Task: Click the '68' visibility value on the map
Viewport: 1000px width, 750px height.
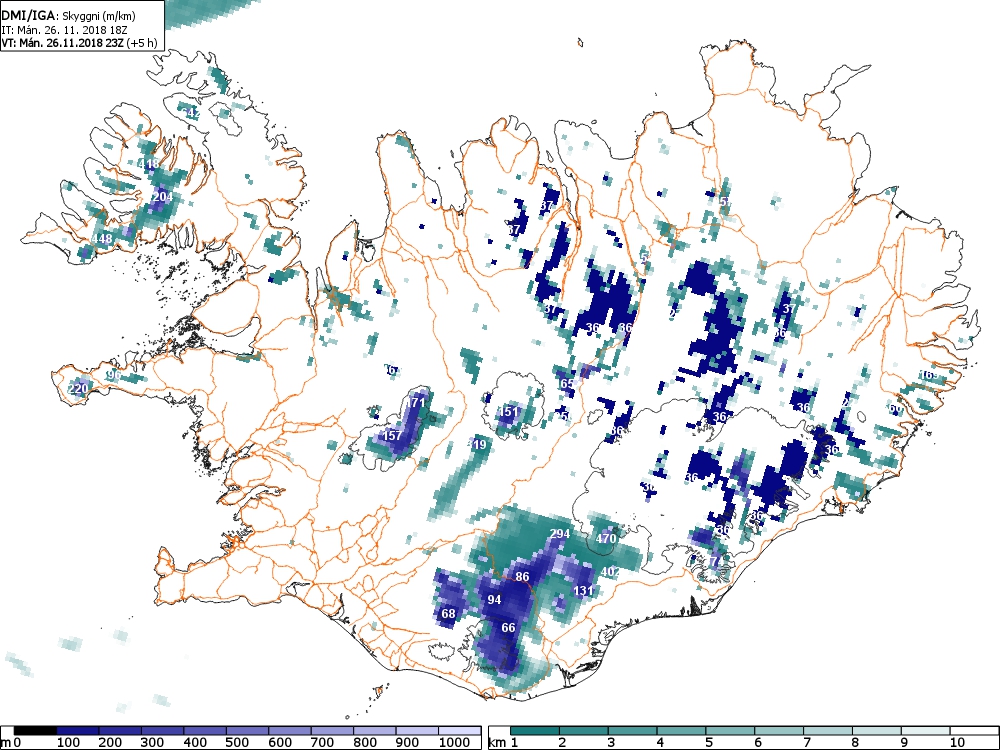Action: tap(448, 614)
